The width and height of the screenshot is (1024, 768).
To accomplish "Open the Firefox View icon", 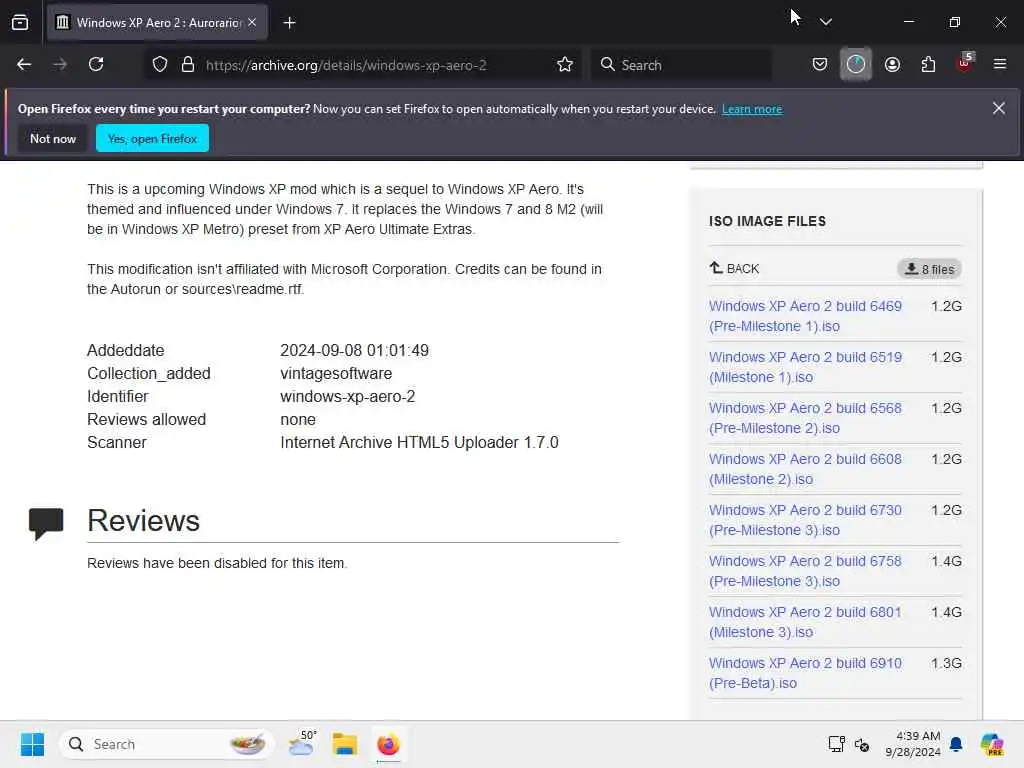I will (20, 23).
